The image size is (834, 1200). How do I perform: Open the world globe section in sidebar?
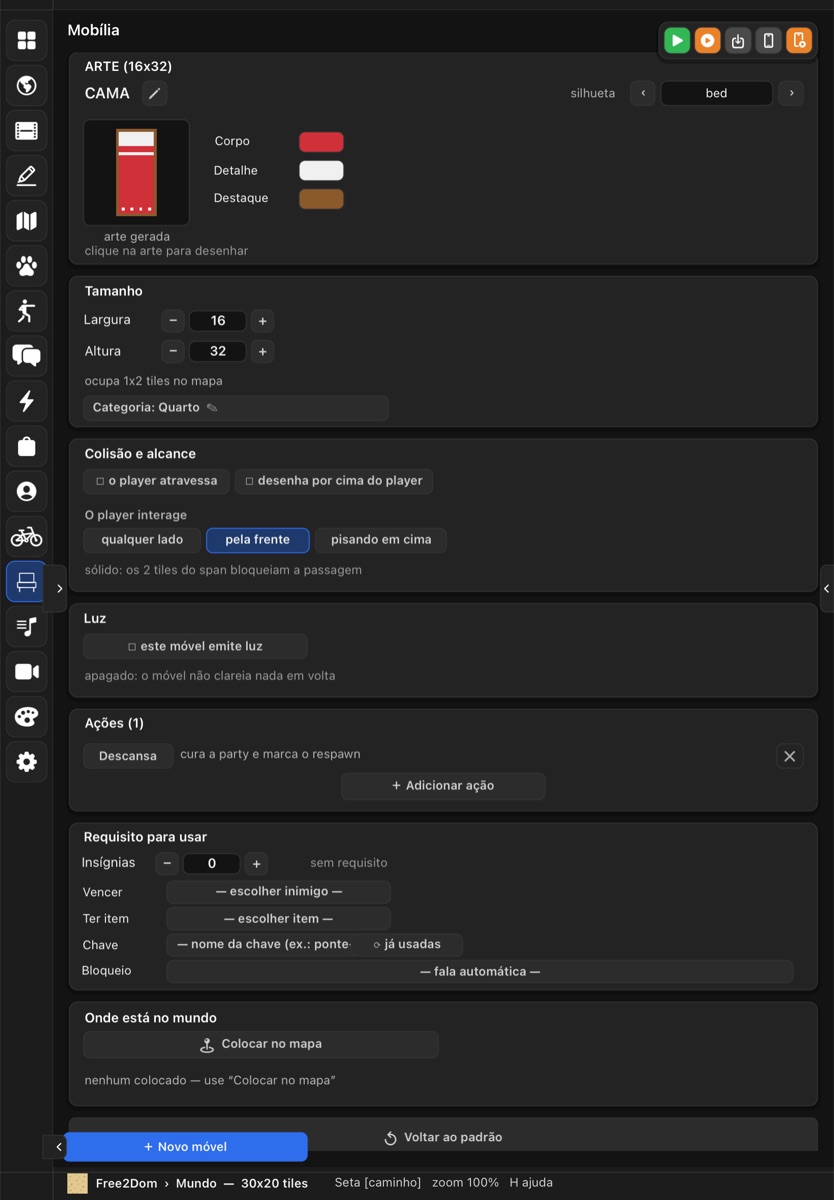pyautogui.click(x=27, y=85)
